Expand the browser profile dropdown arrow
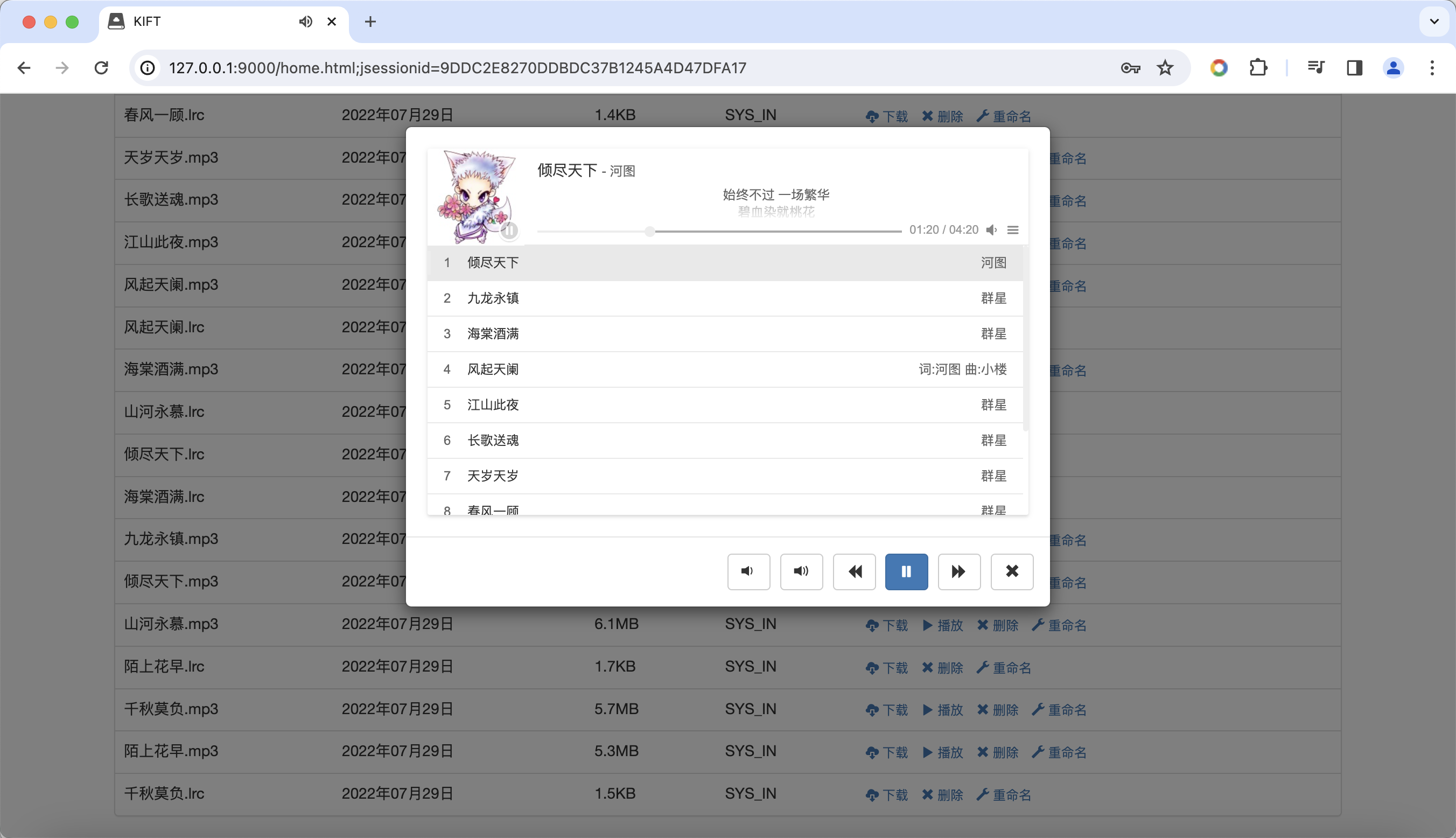This screenshot has height=838, width=1456. 1433,22
